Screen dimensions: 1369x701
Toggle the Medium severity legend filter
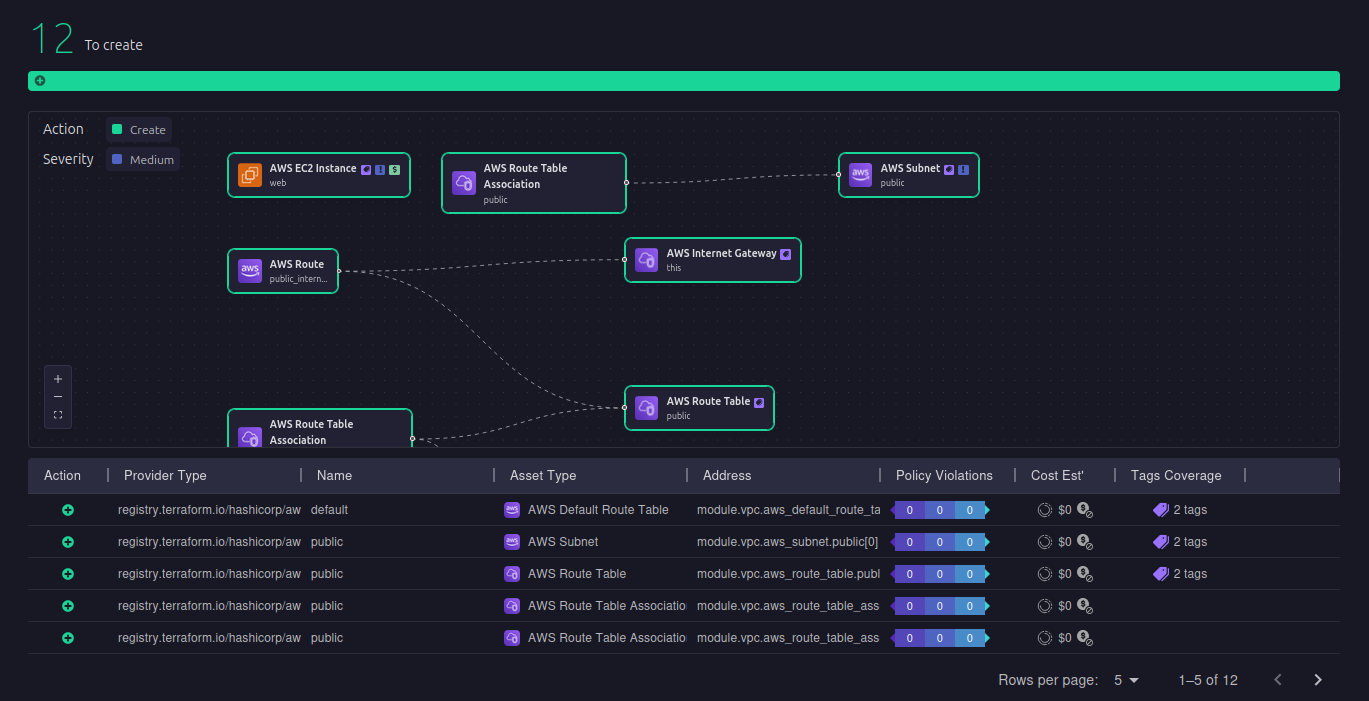coord(143,160)
